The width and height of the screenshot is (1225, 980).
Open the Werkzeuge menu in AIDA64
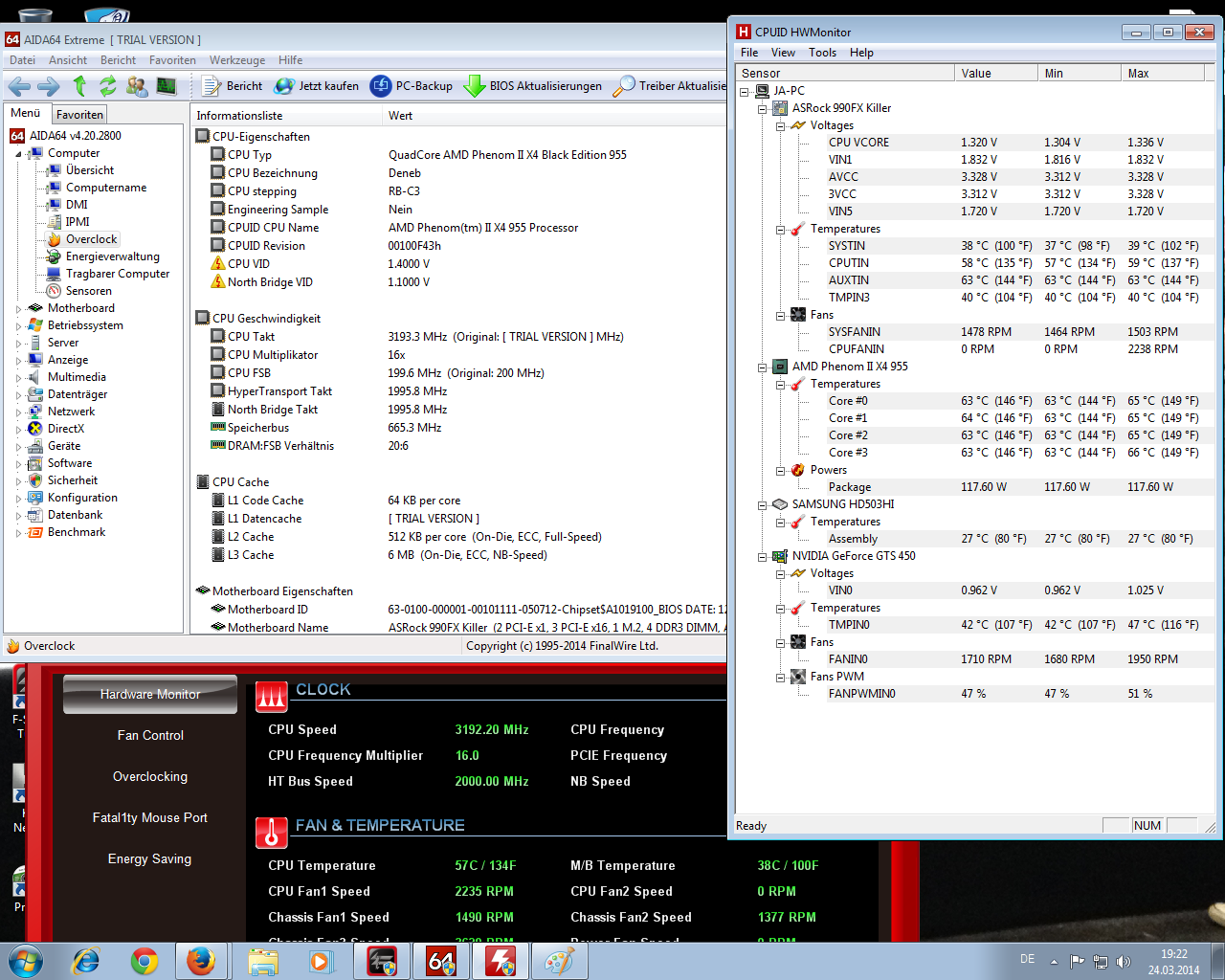(237, 60)
